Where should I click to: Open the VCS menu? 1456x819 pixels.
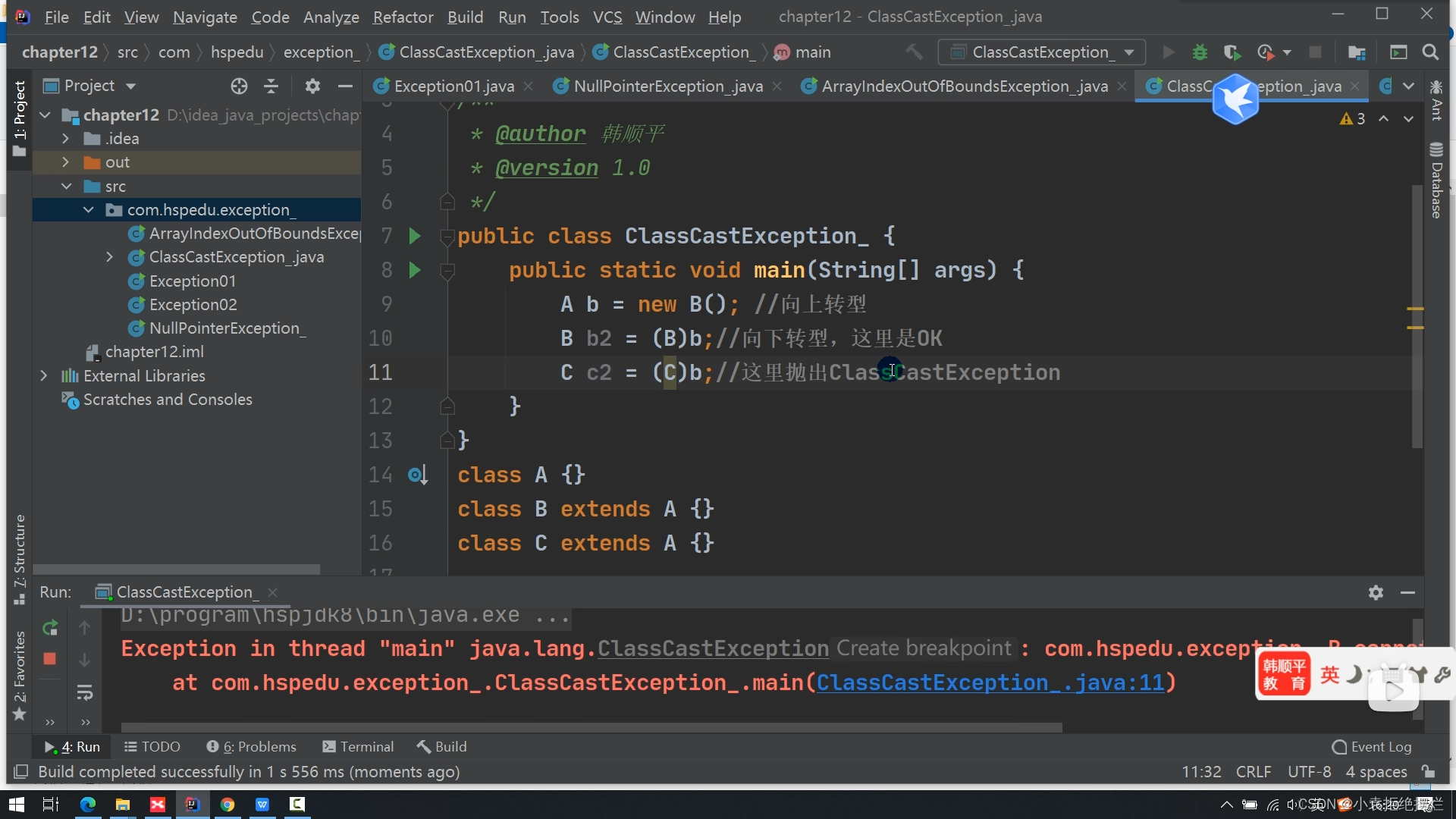(x=607, y=17)
